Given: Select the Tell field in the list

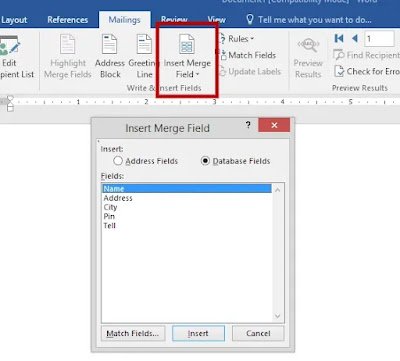Looking at the screenshot, I should coord(187,226).
